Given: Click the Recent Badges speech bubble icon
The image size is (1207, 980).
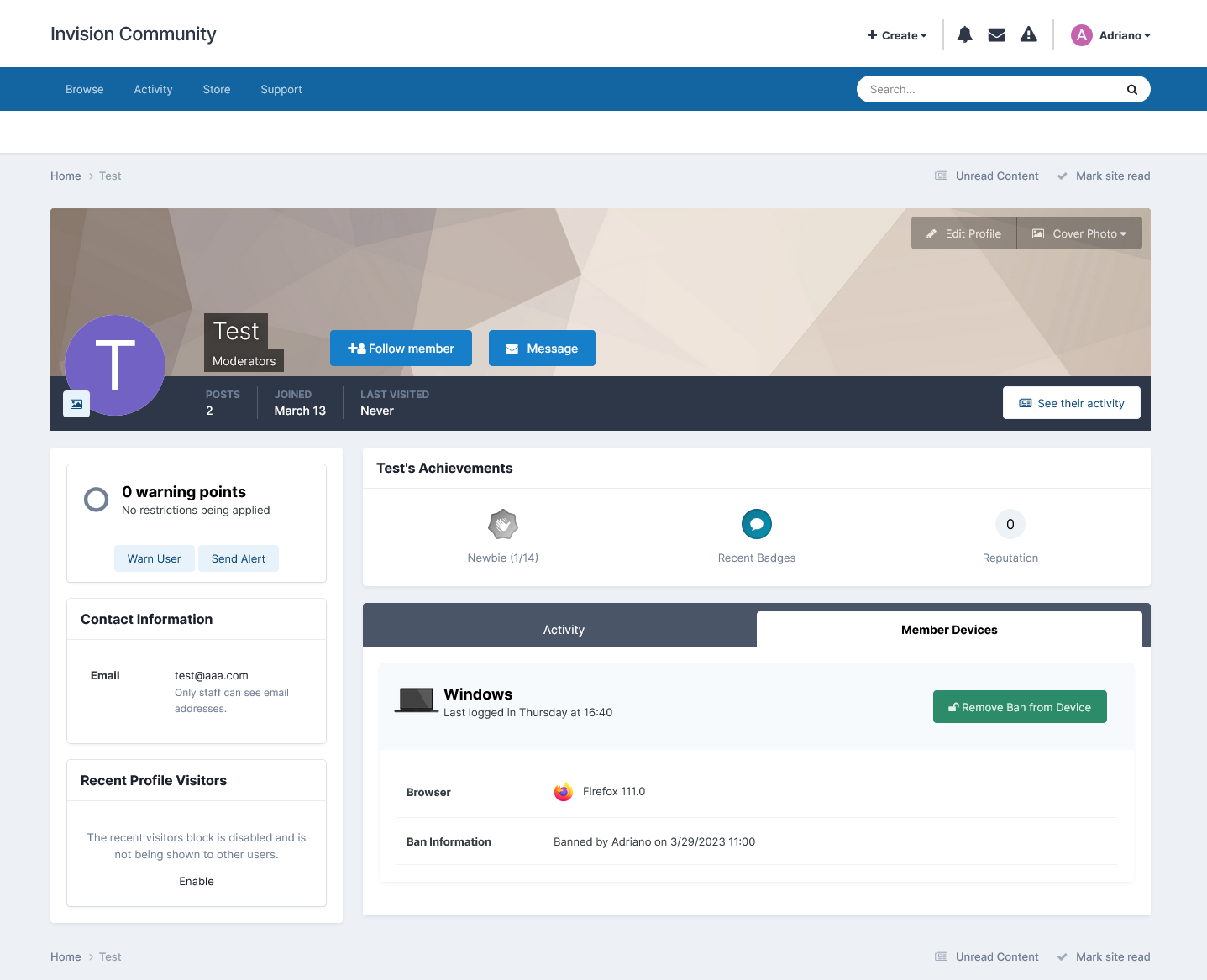Looking at the screenshot, I should click(x=756, y=525).
